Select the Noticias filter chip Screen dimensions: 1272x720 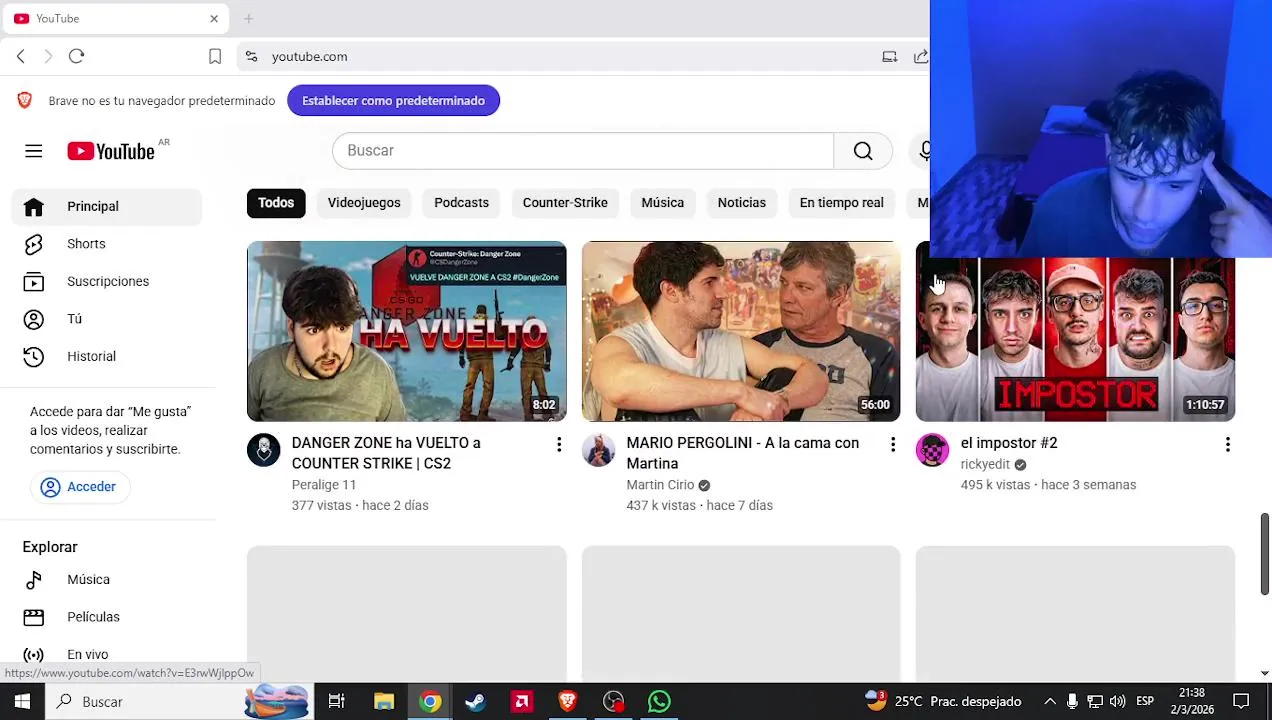click(x=741, y=203)
